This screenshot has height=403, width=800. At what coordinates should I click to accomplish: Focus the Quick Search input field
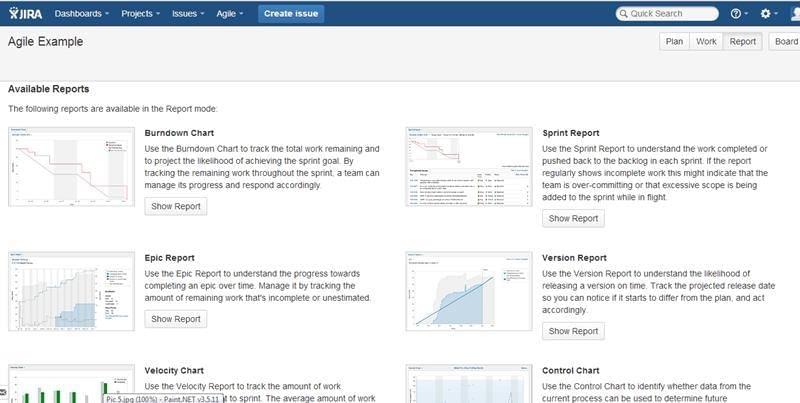pos(667,14)
